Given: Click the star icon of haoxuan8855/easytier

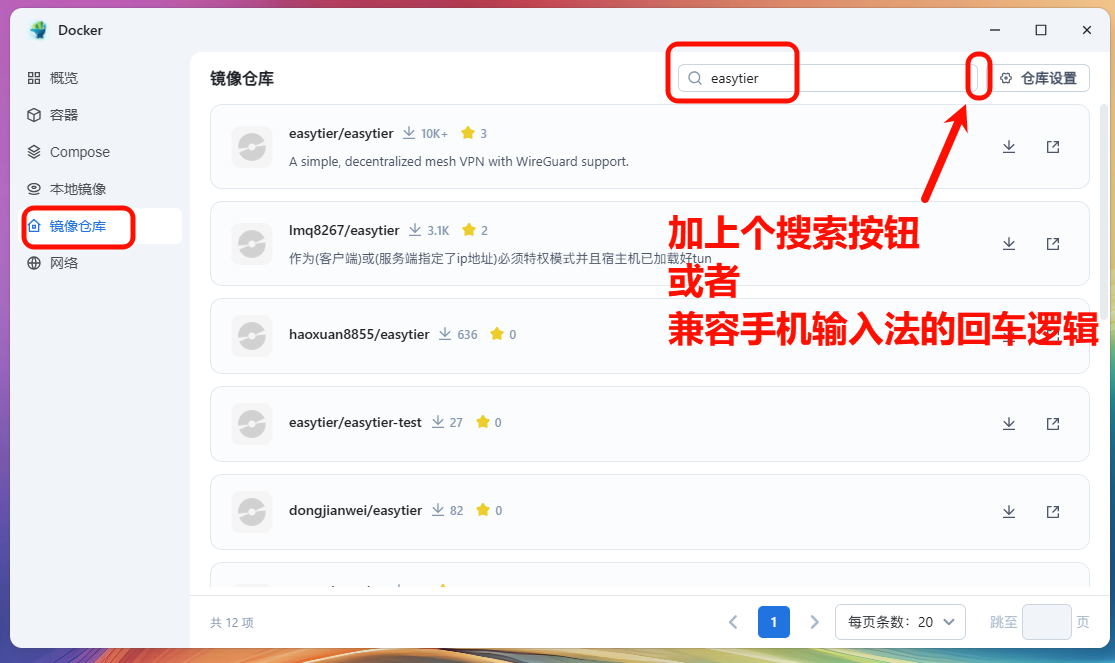Looking at the screenshot, I should coord(497,334).
